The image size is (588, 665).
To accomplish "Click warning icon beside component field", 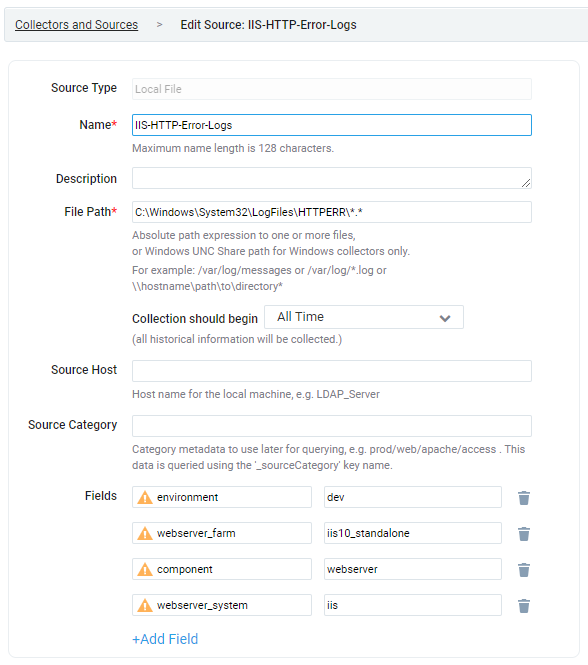I will pos(145,569).
